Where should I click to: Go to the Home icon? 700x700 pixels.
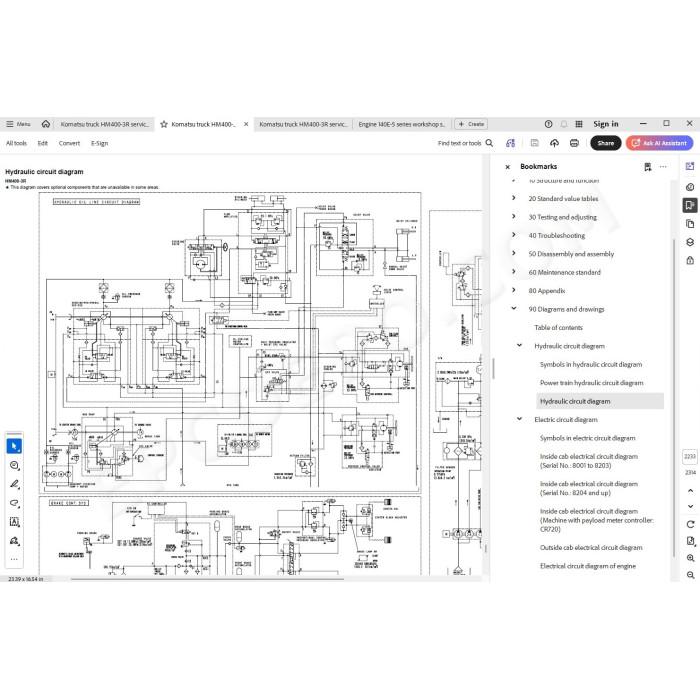46,124
